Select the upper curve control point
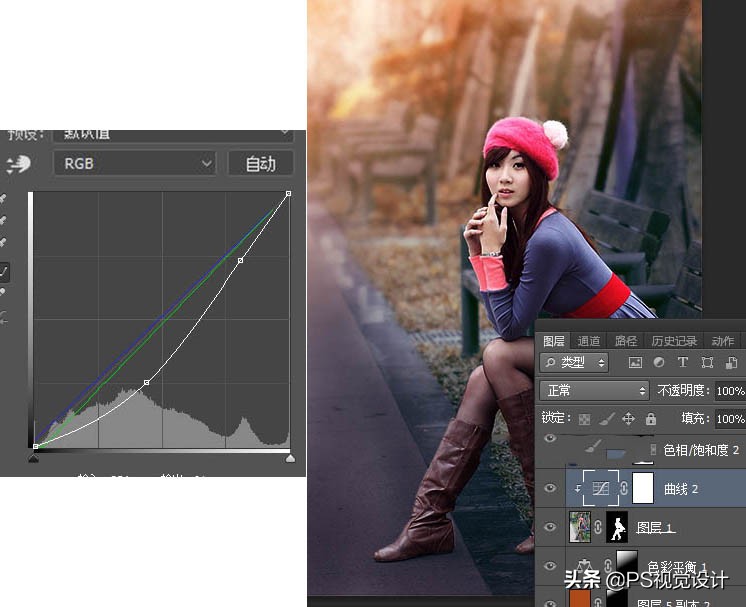 [x=240, y=260]
